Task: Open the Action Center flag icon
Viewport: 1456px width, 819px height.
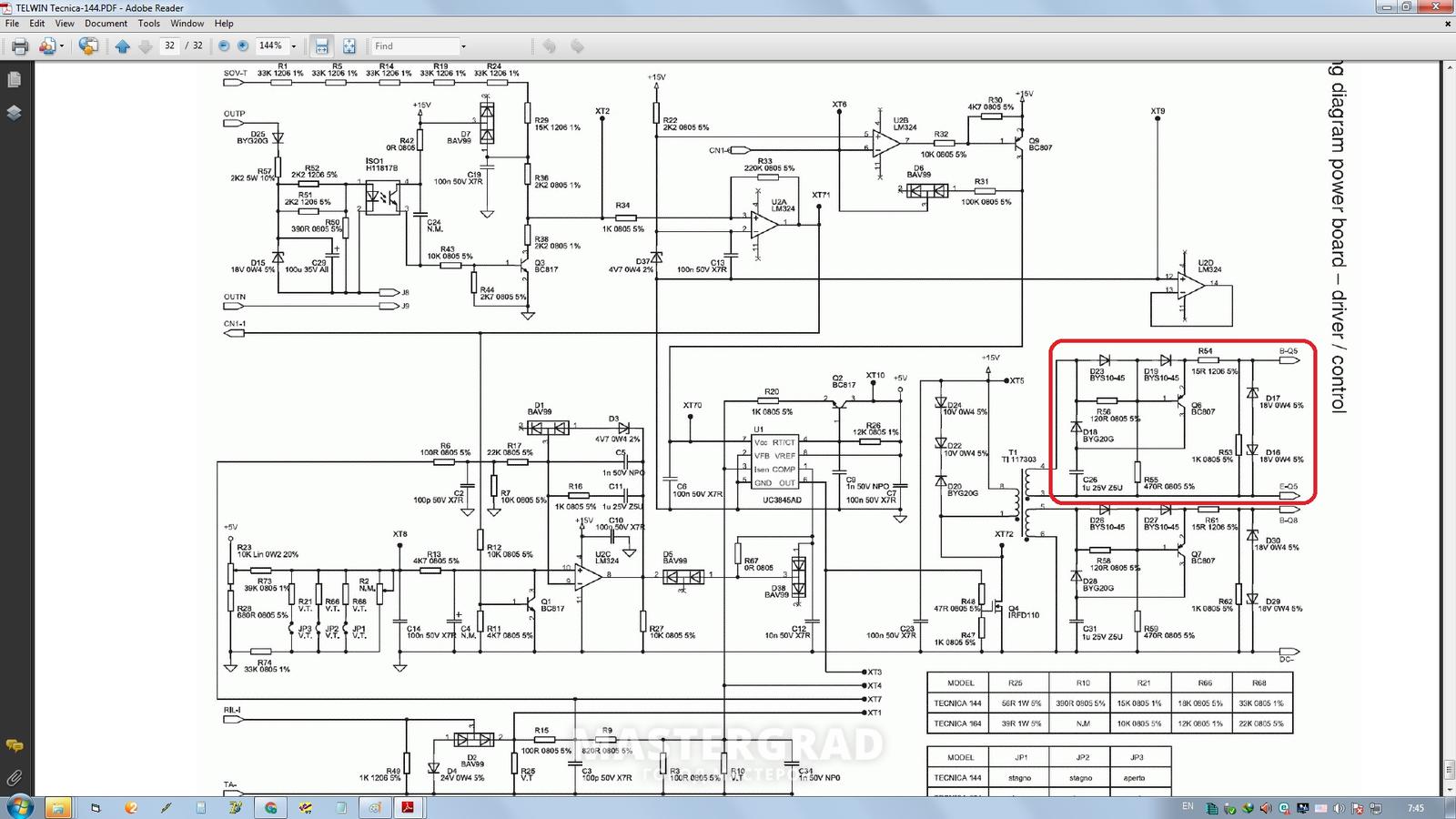Action: coord(1358,808)
